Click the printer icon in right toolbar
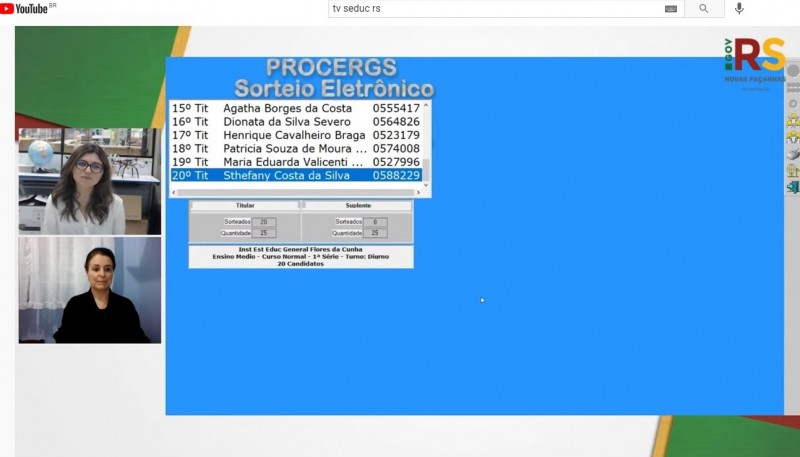Viewport: 800px width, 457px height. [x=793, y=154]
